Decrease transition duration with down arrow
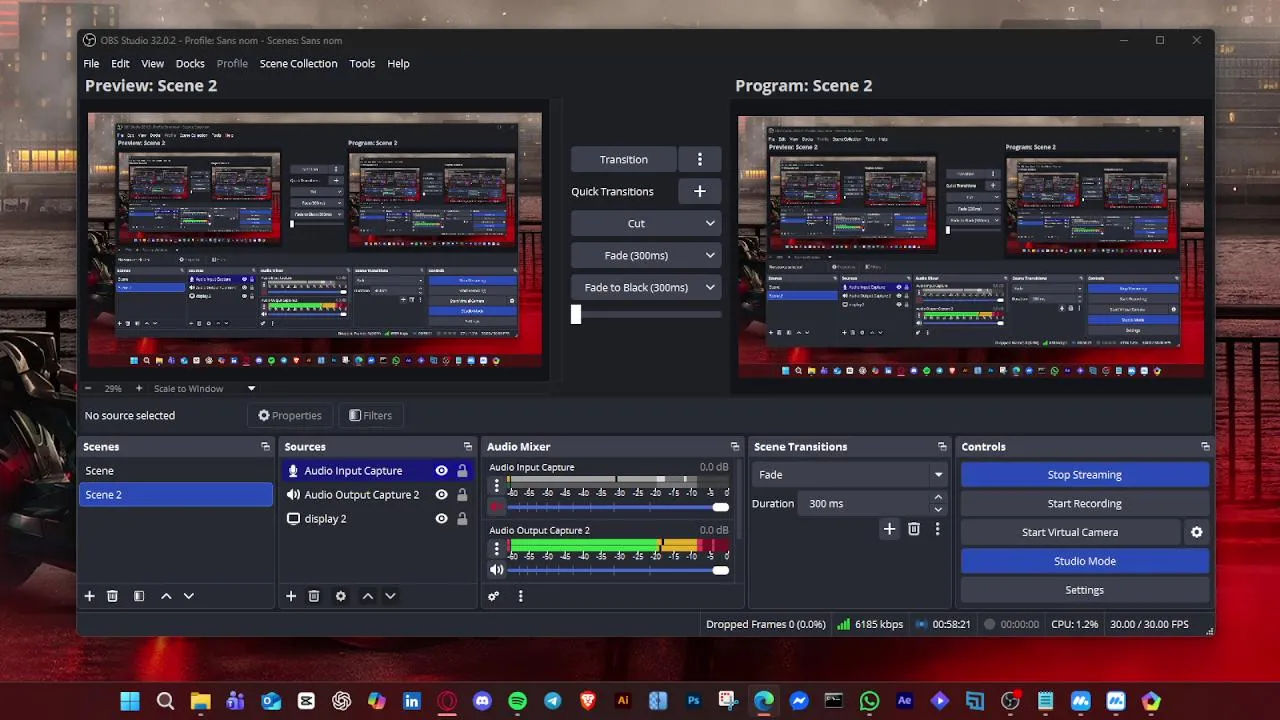Image resolution: width=1280 pixels, height=720 pixels. (x=938, y=510)
